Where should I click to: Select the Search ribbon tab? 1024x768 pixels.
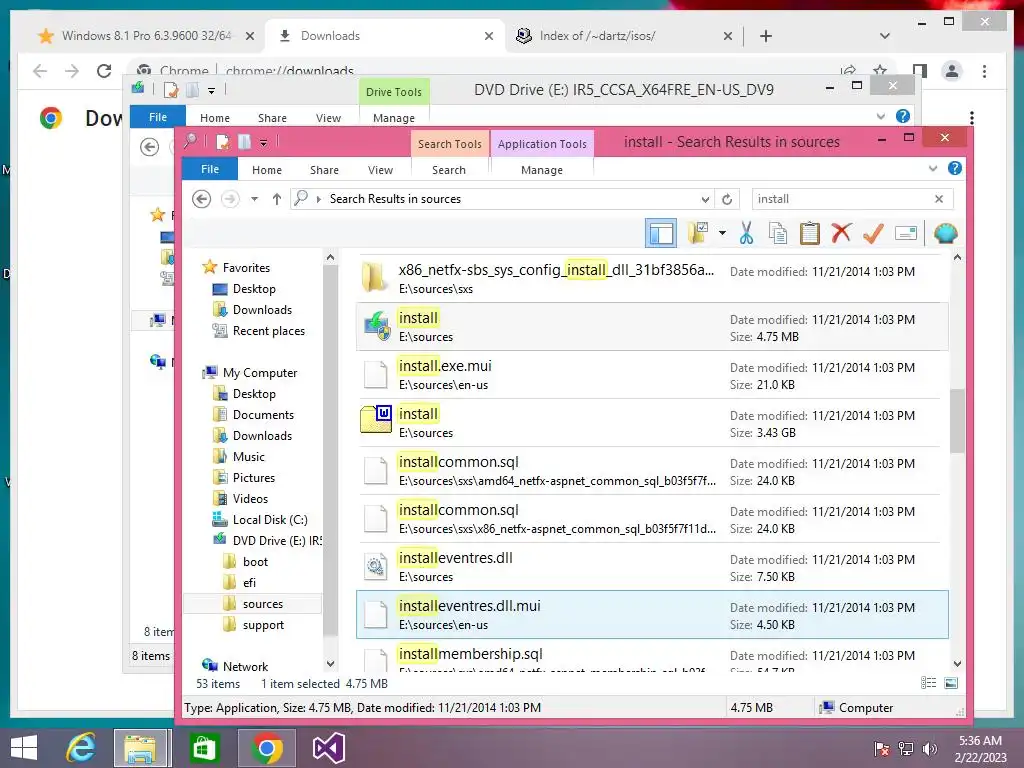(449, 170)
